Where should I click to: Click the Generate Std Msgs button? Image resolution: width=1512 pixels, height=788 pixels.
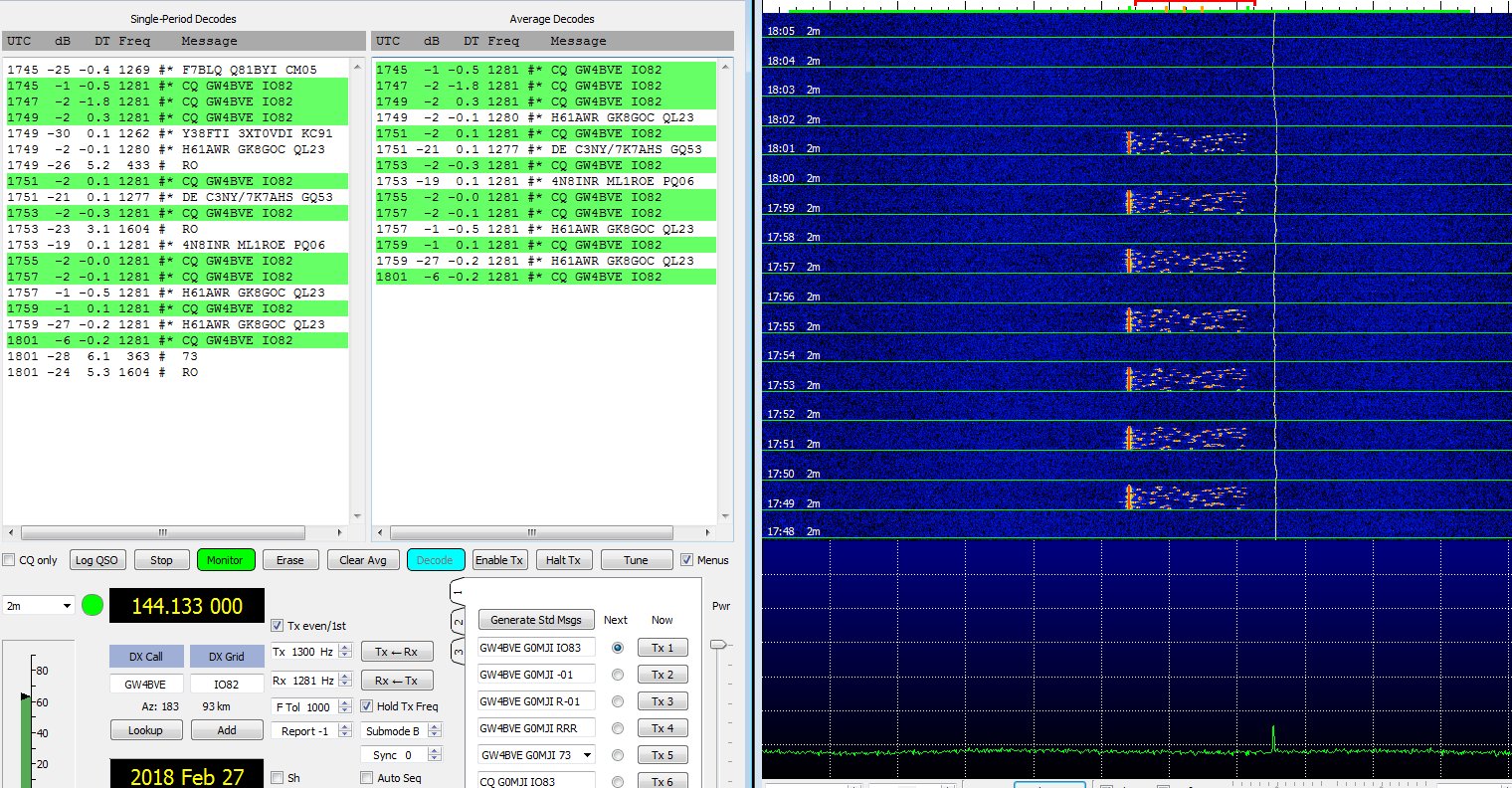(536, 620)
